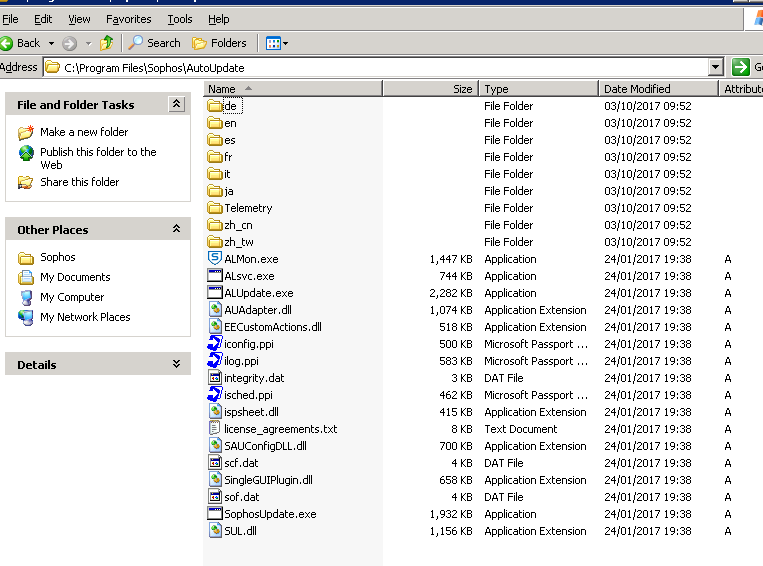Open the Search toolbar button
The image size is (763, 566).
pyautogui.click(x=154, y=43)
